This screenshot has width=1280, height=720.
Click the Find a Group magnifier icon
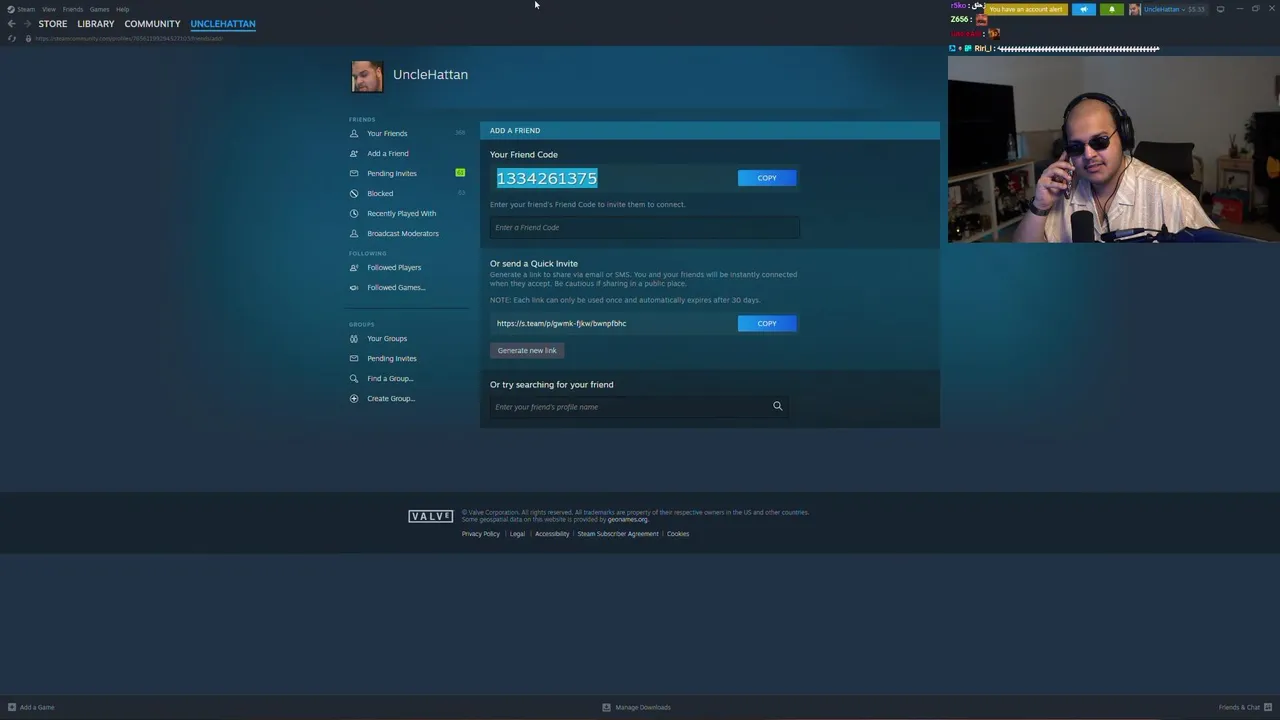coord(354,378)
